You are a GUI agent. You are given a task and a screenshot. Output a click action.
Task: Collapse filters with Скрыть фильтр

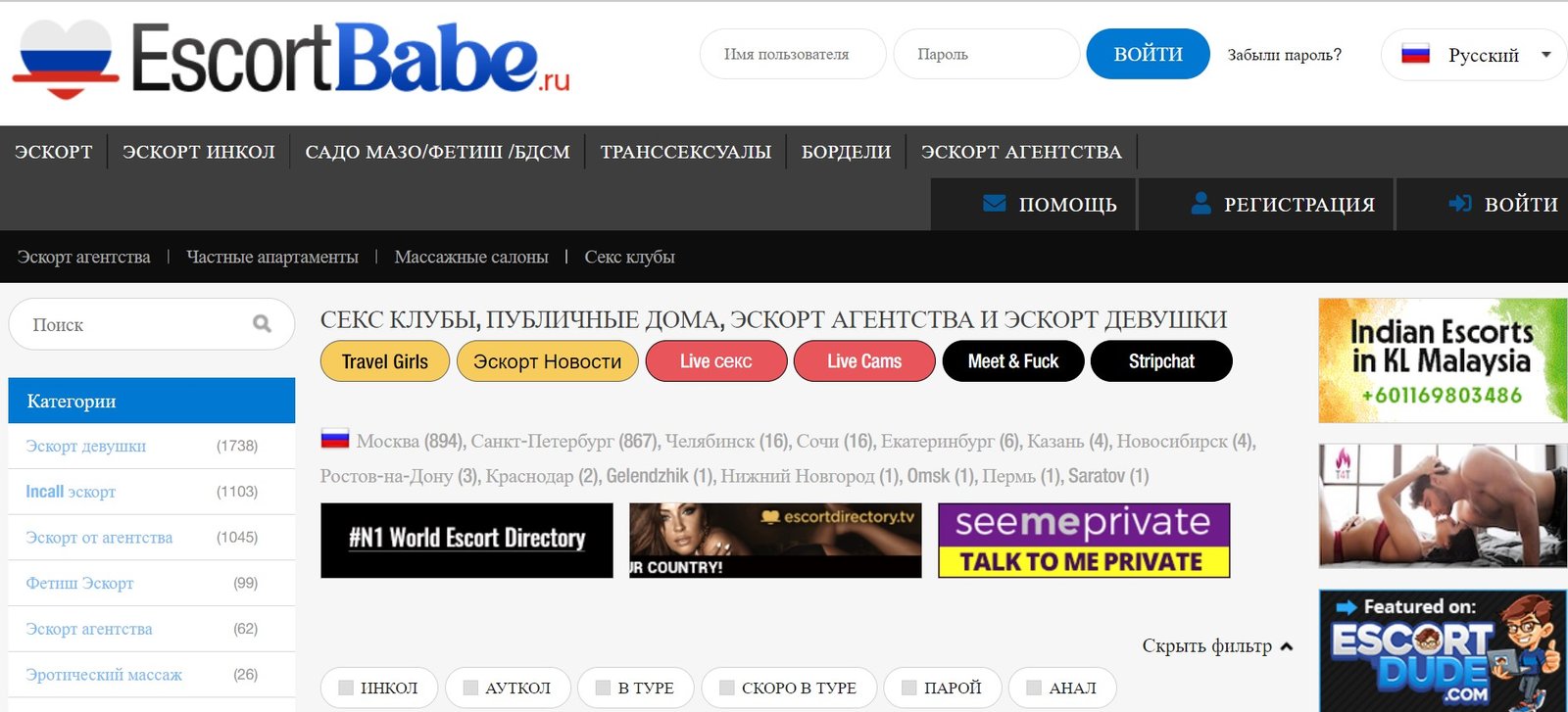pos(1216,646)
